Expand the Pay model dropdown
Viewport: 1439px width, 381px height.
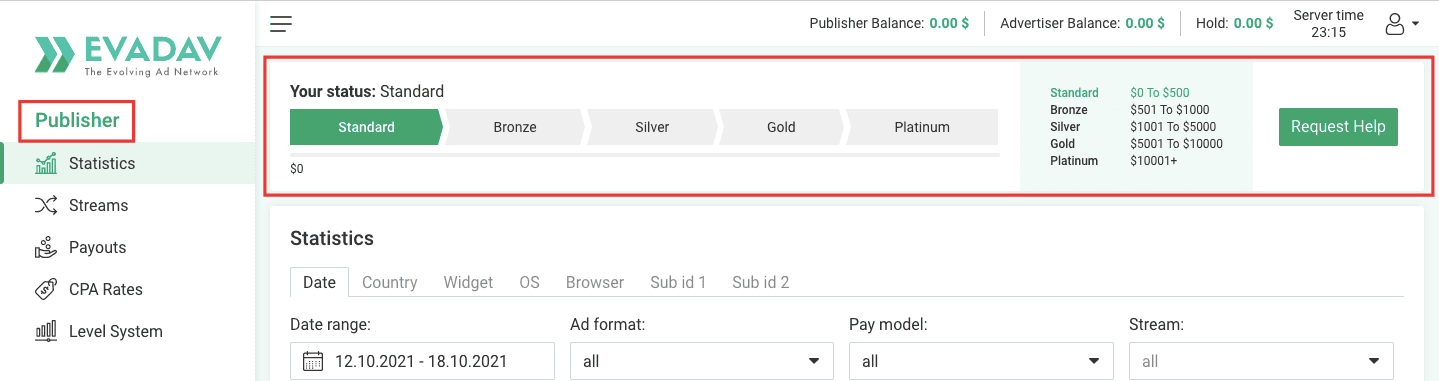(981, 361)
